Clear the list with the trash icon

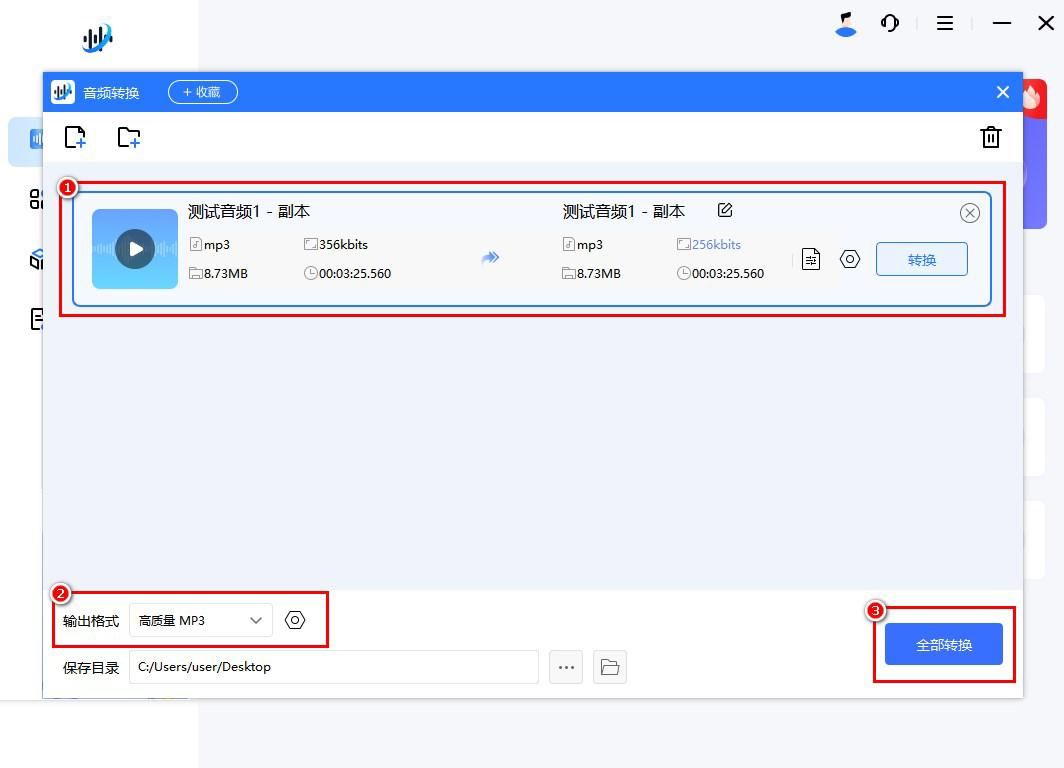[991, 137]
